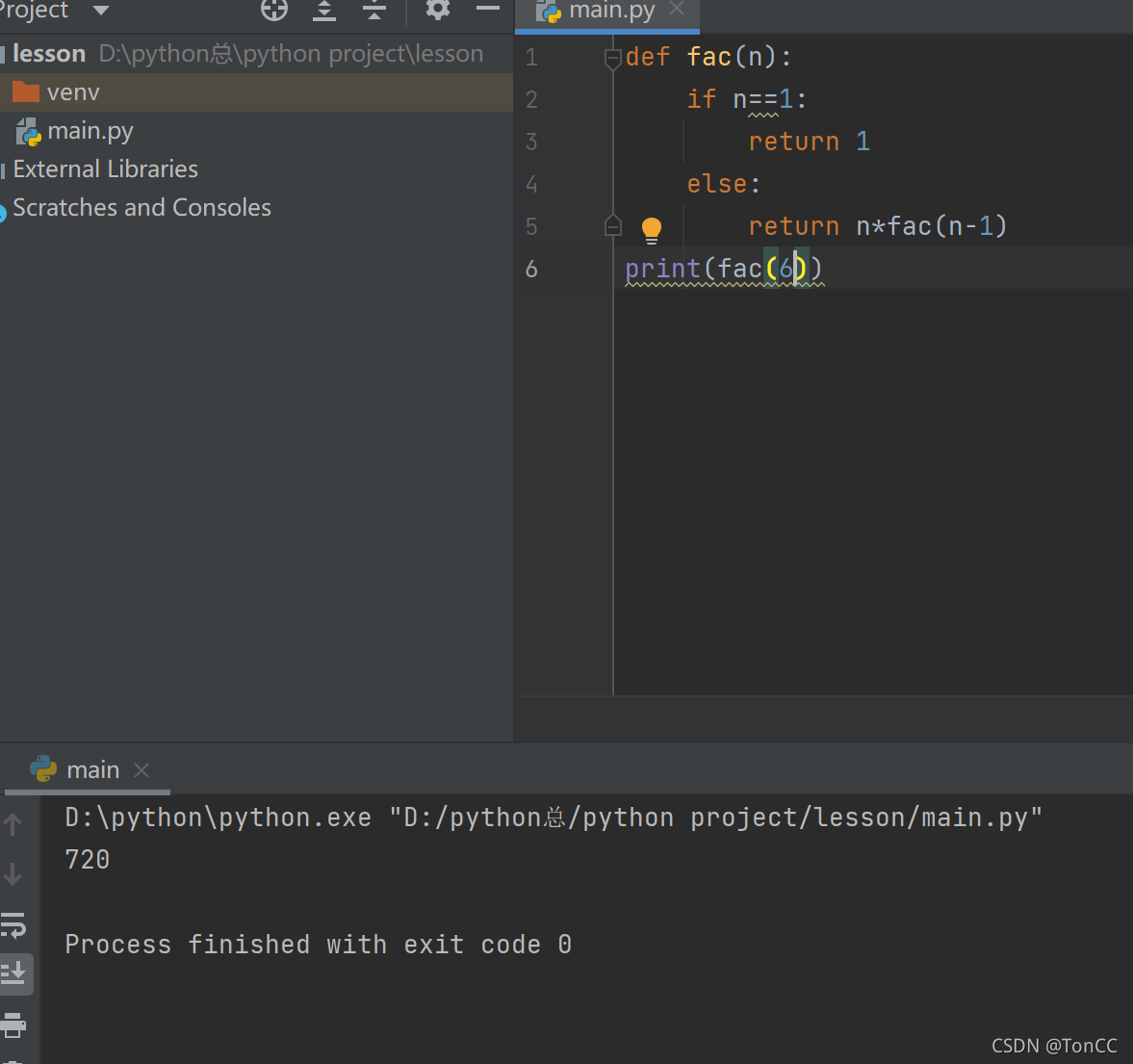This screenshot has height=1064, width=1133.
Task: Click the venv folder icon
Action: [x=26, y=91]
